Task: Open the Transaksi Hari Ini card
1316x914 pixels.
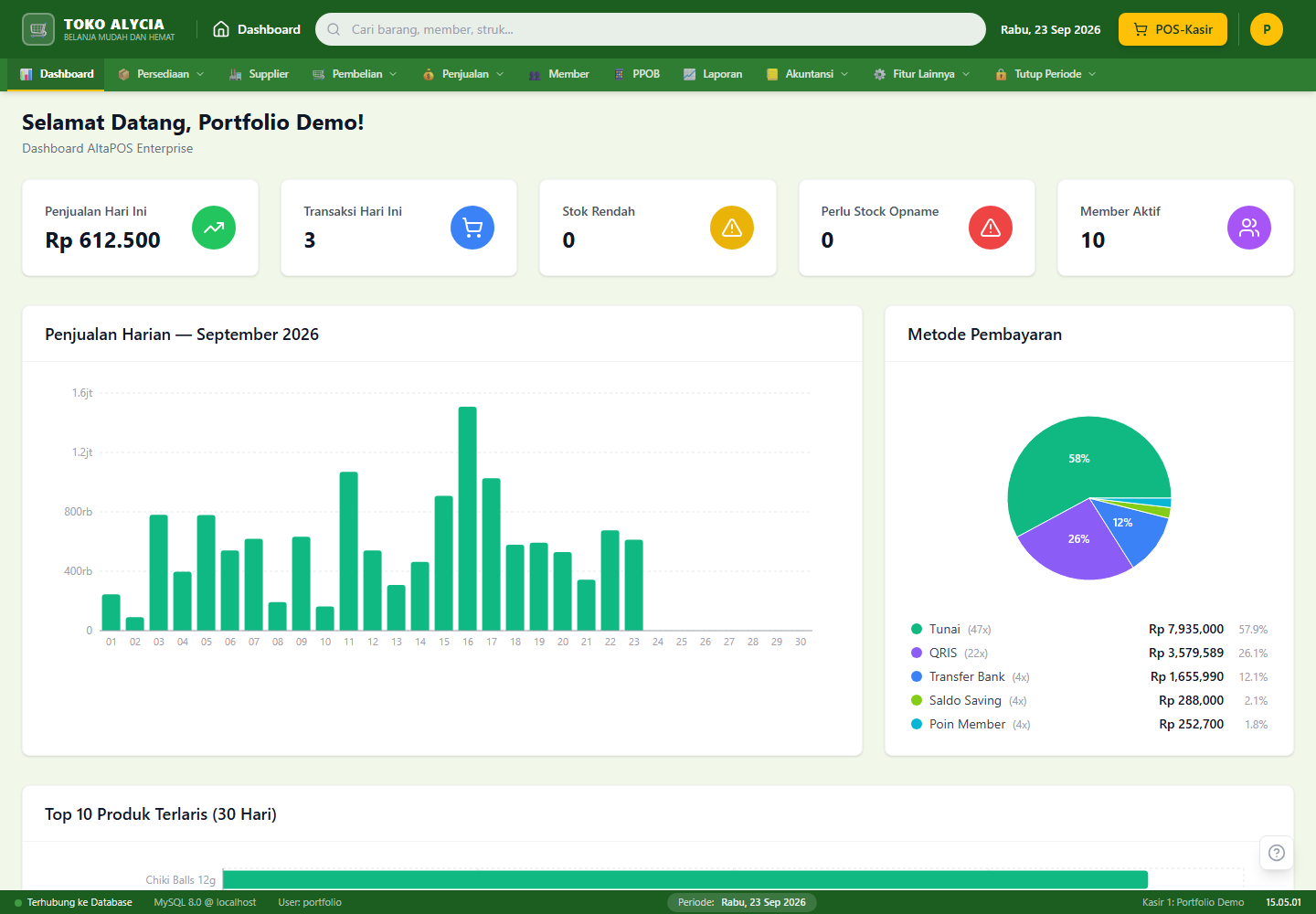Action: coord(399,228)
